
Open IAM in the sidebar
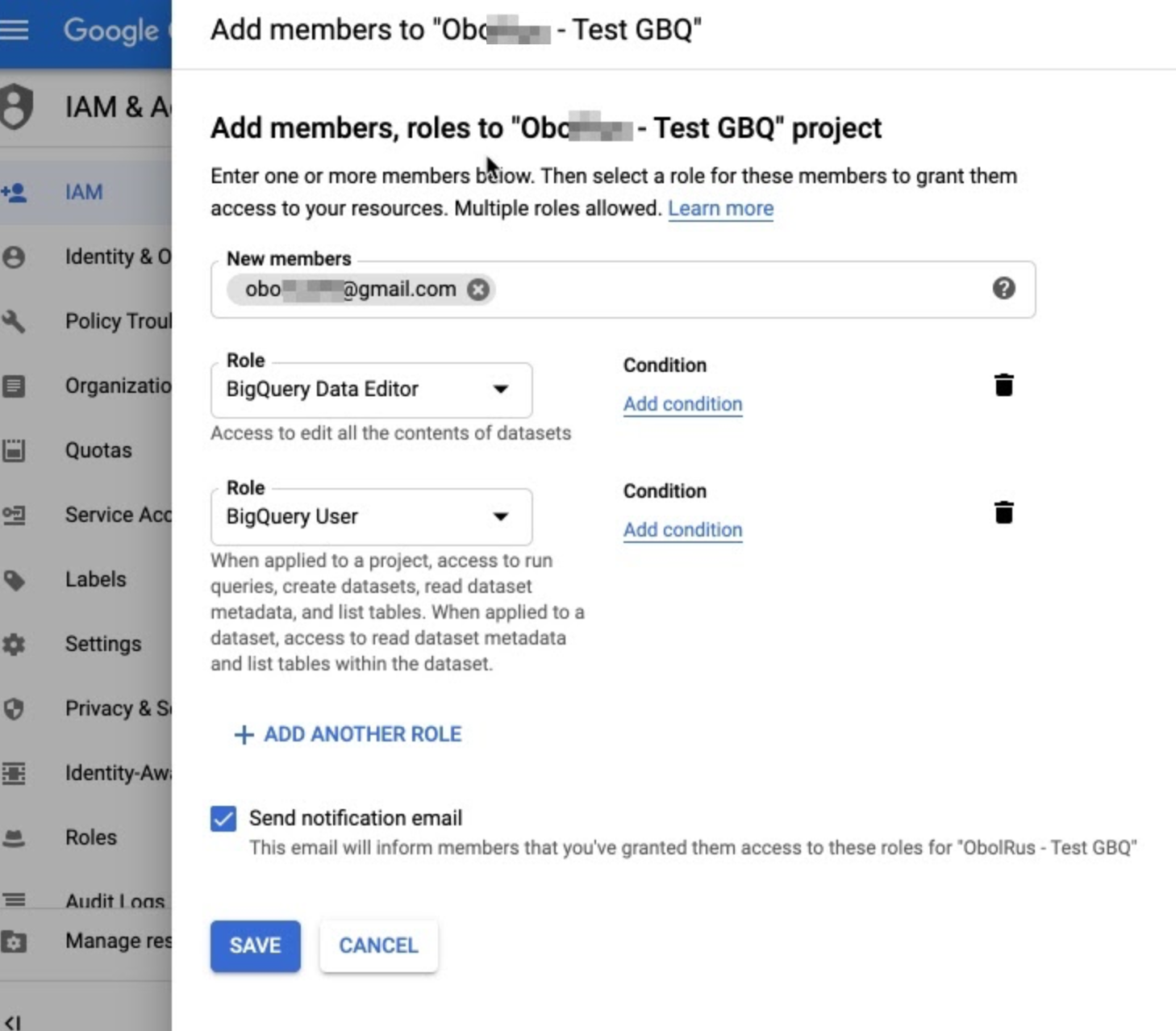click(x=84, y=192)
